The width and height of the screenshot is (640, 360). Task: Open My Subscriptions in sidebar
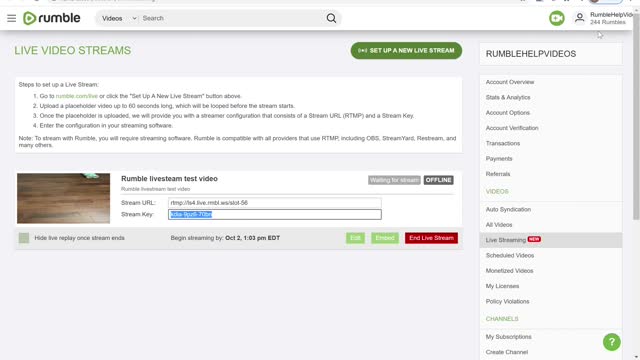point(509,337)
